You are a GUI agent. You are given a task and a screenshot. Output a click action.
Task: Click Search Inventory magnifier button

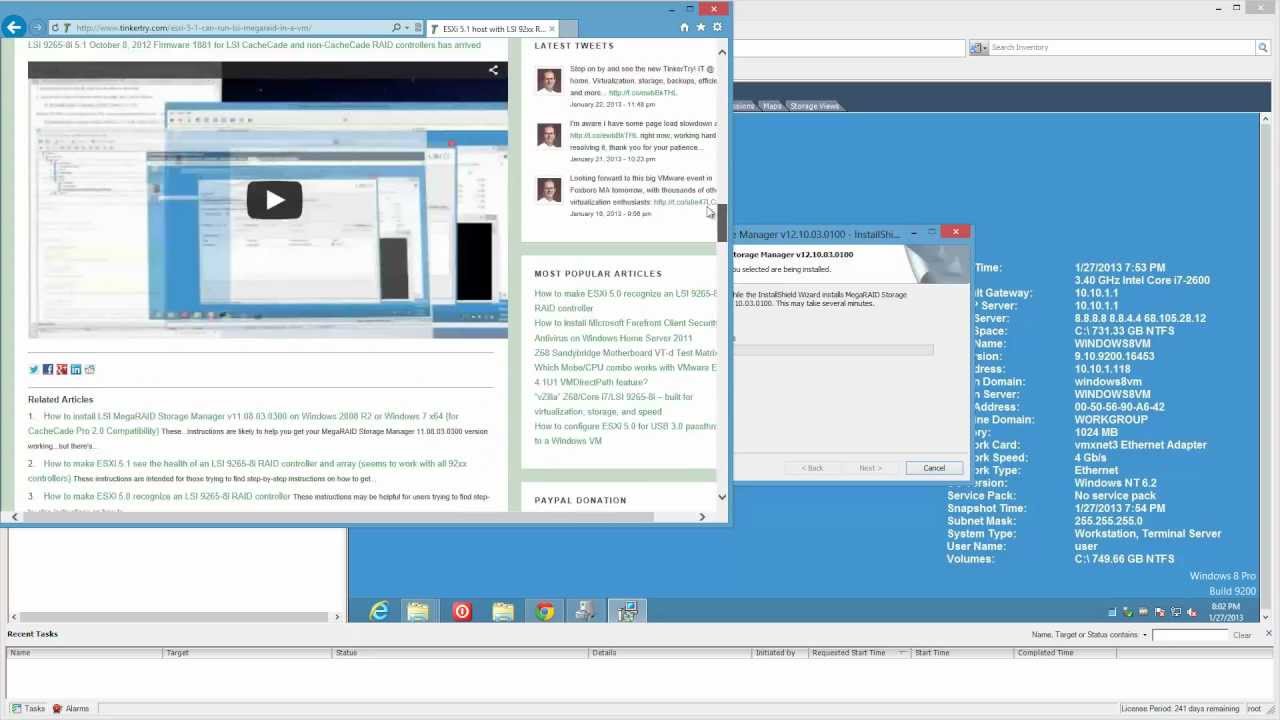pyautogui.click(x=1262, y=47)
